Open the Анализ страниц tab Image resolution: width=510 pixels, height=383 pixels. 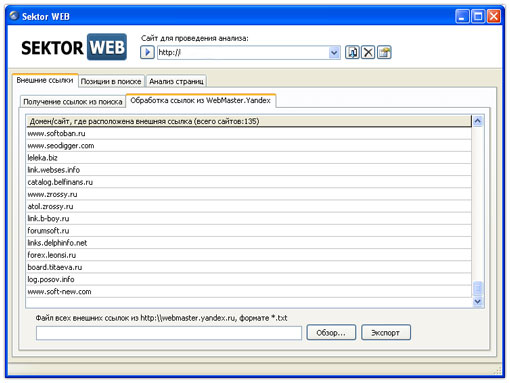(176, 81)
